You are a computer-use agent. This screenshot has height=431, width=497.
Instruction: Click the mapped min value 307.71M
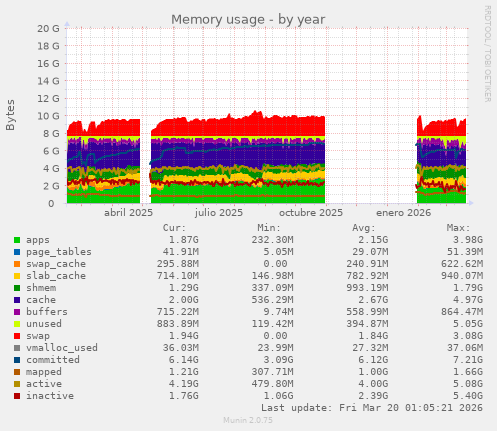(x=272, y=372)
